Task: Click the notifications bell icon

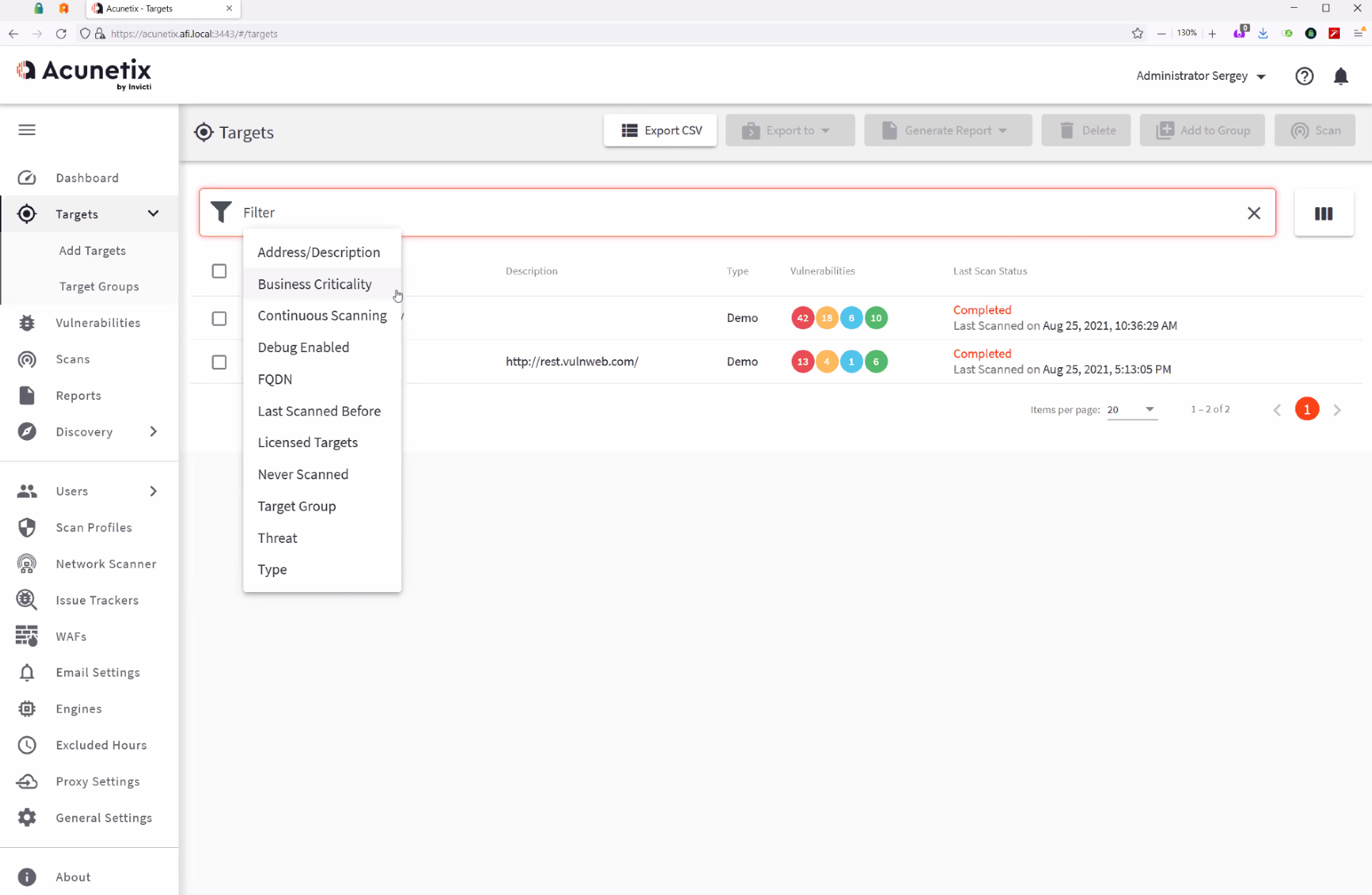Action: click(x=1341, y=76)
